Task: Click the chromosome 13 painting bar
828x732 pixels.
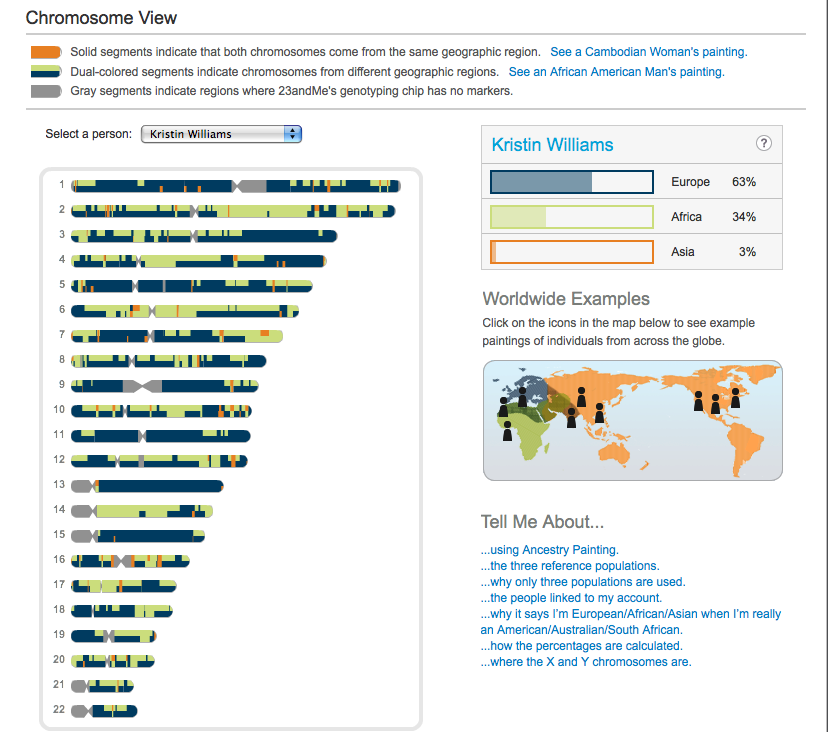Action: pos(147,485)
